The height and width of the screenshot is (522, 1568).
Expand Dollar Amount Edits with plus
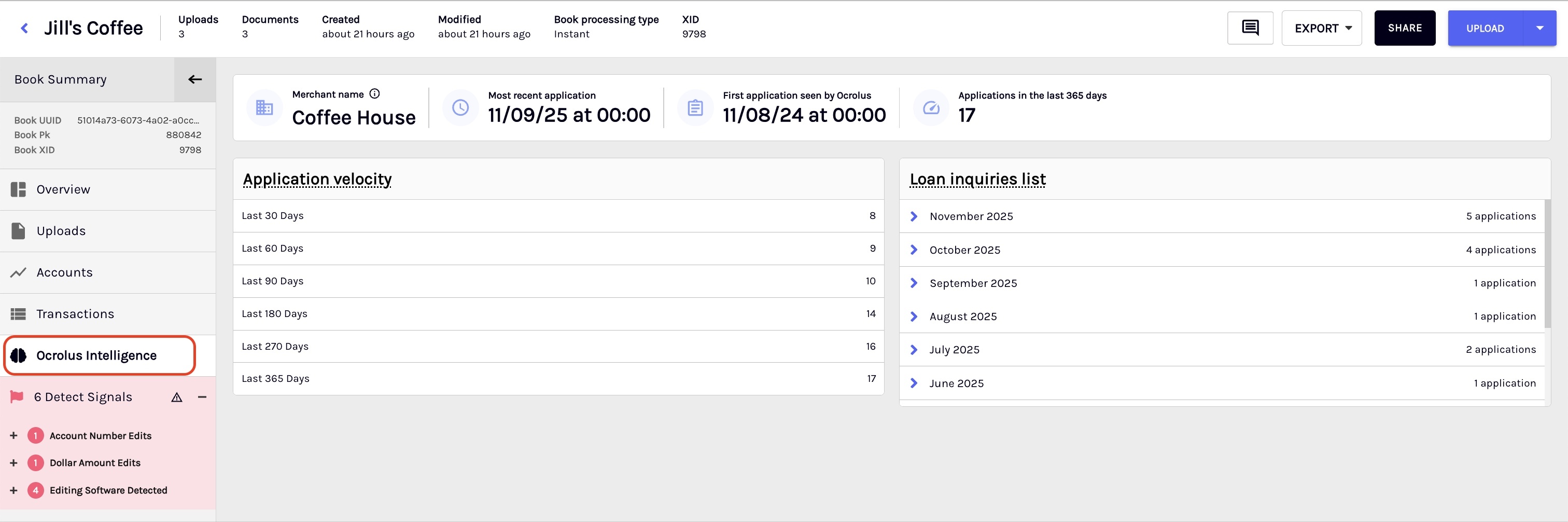pos(13,463)
